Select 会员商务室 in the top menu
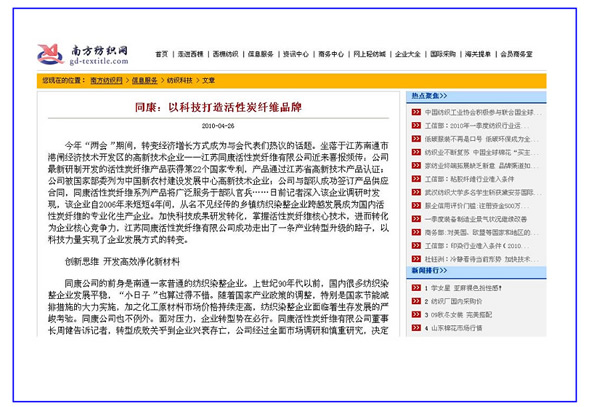The height and width of the screenshot is (407, 600). (x=516, y=54)
